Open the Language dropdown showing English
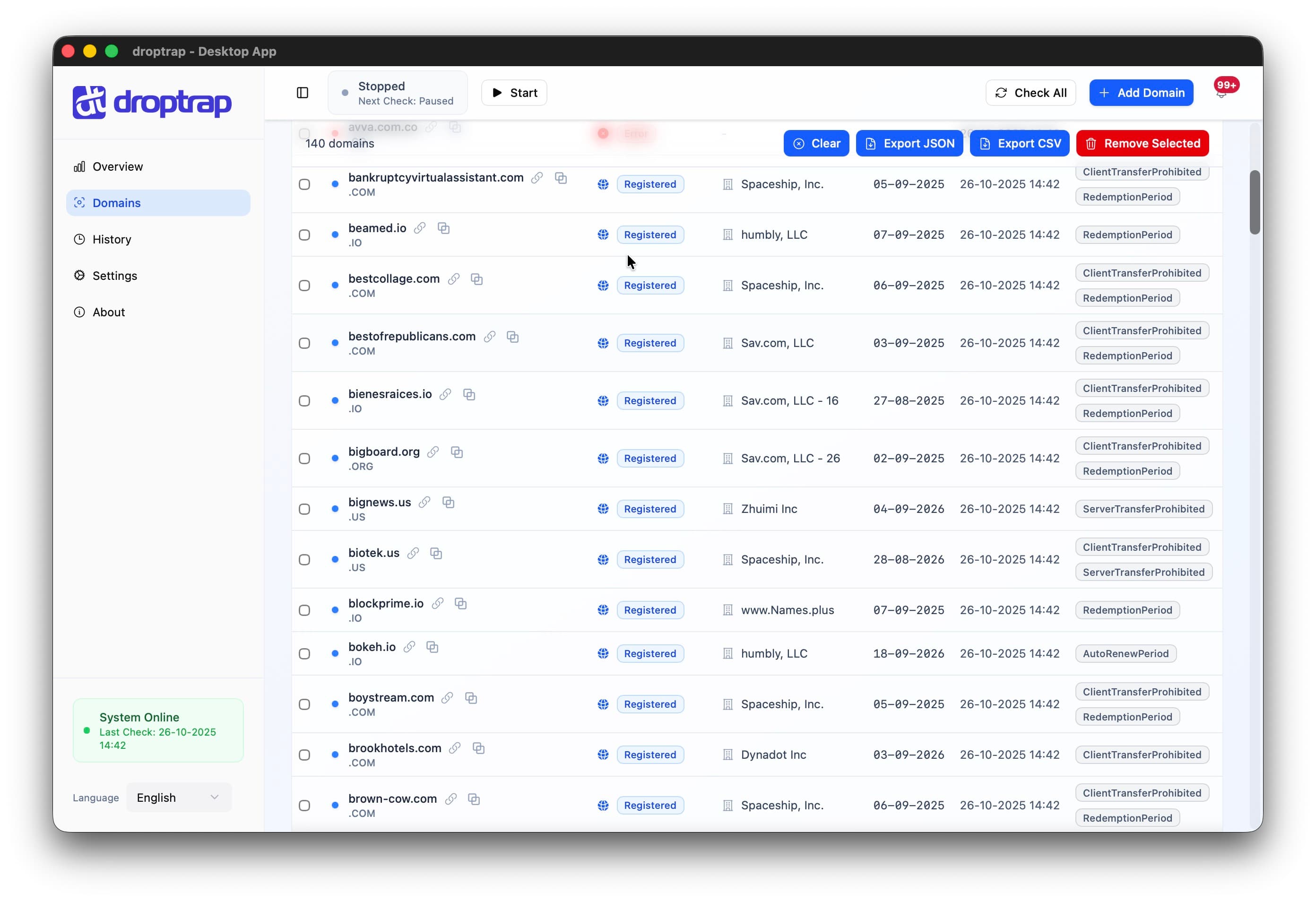The width and height of the screenshot is (1316, 902). pyautogui.click(x=178, y=797)
